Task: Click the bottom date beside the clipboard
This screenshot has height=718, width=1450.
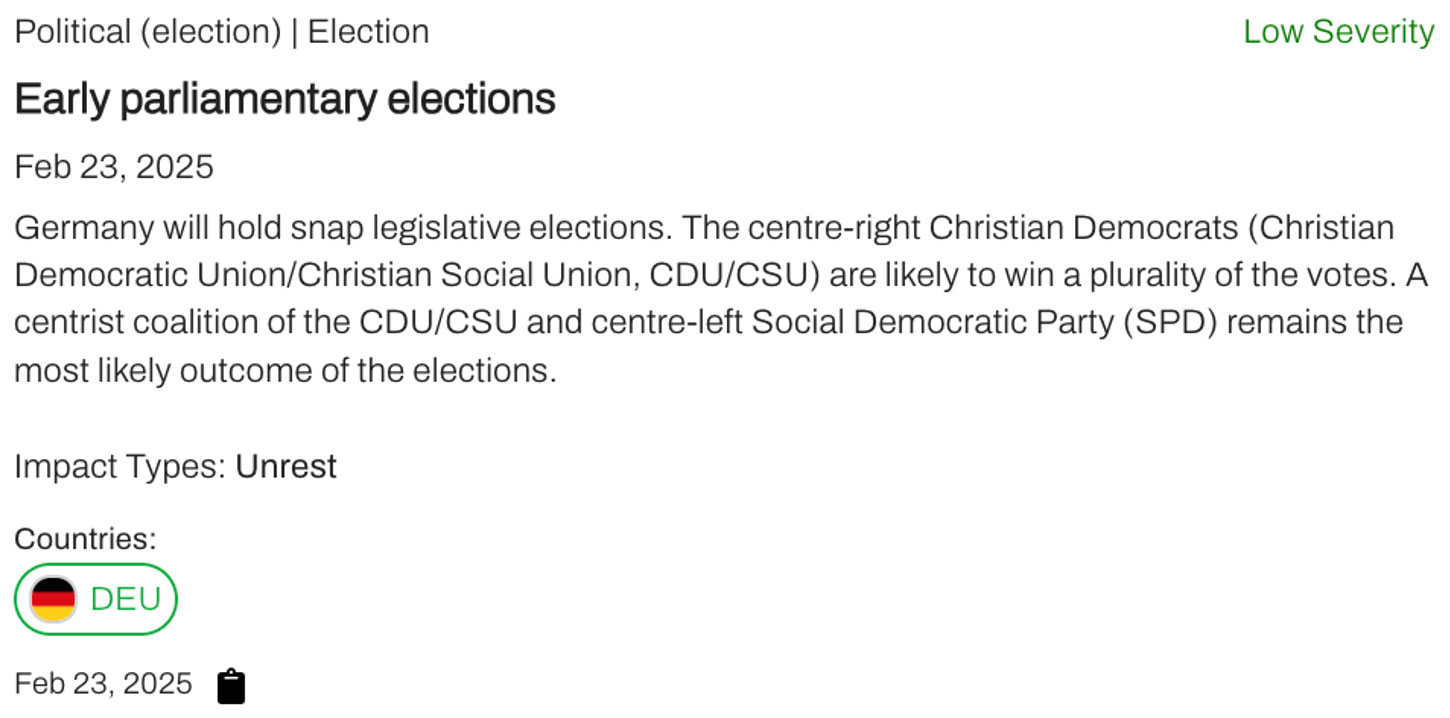Action: [x=103, y=684]
